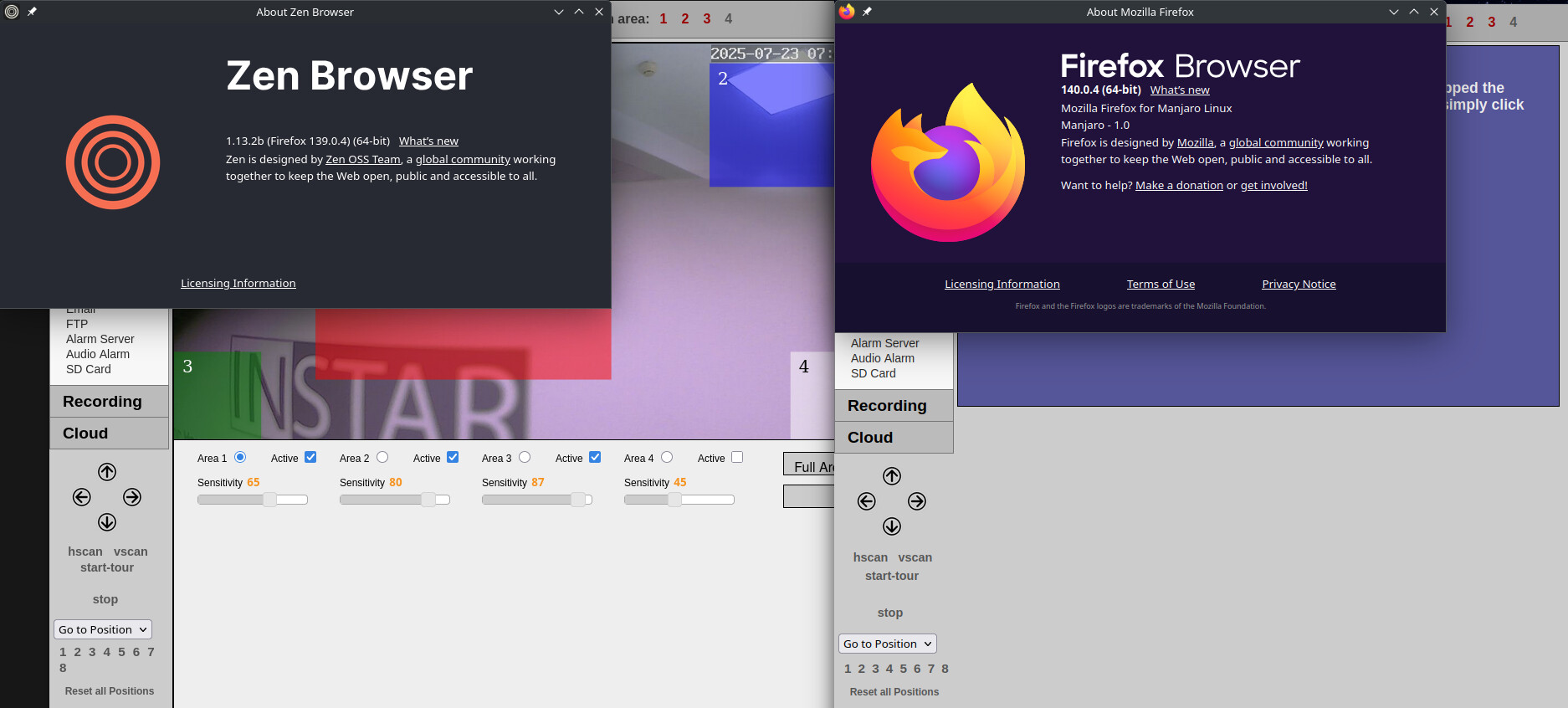Image resolution: width=1568 pixels, height=708 pixels.
Task: Click pan up arrow in right Firefox window panel
Action: pyautogui.click(x=892, y=476)
